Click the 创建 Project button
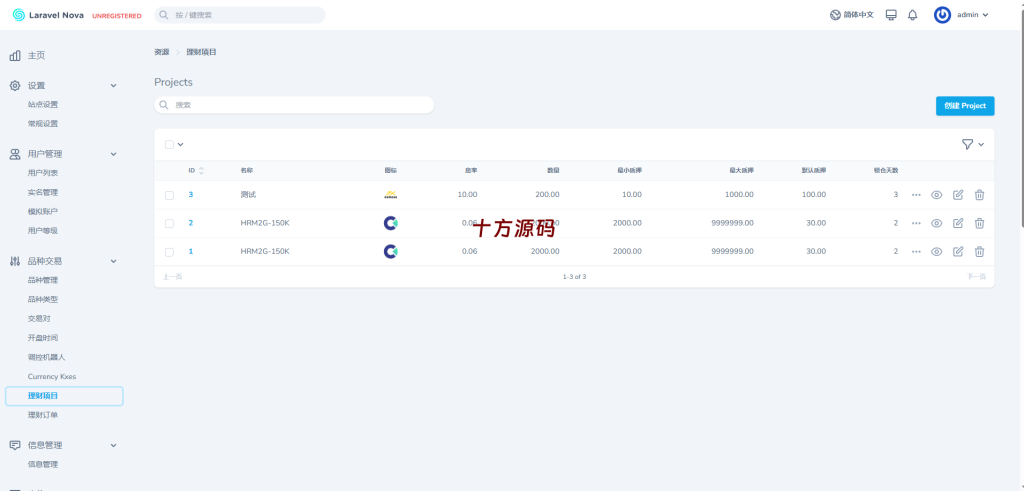This screenshot has width=1024, height=491. [965, 106]
